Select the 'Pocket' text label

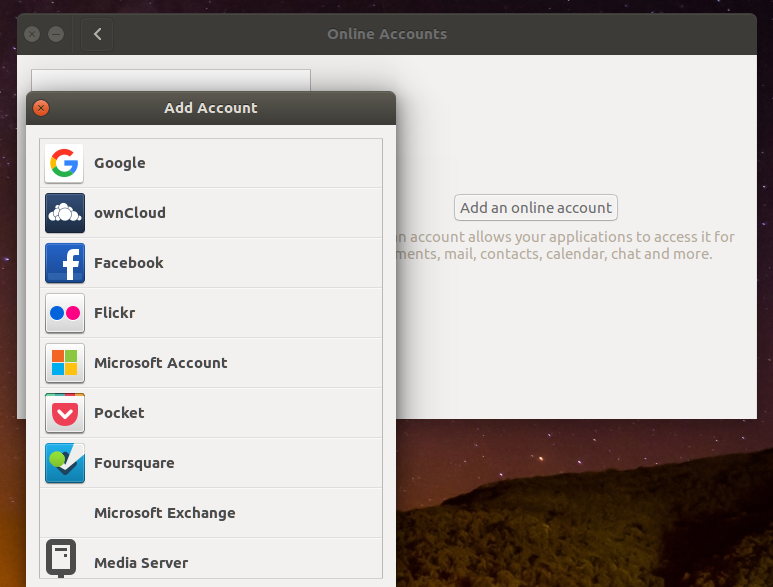[119, 413]
